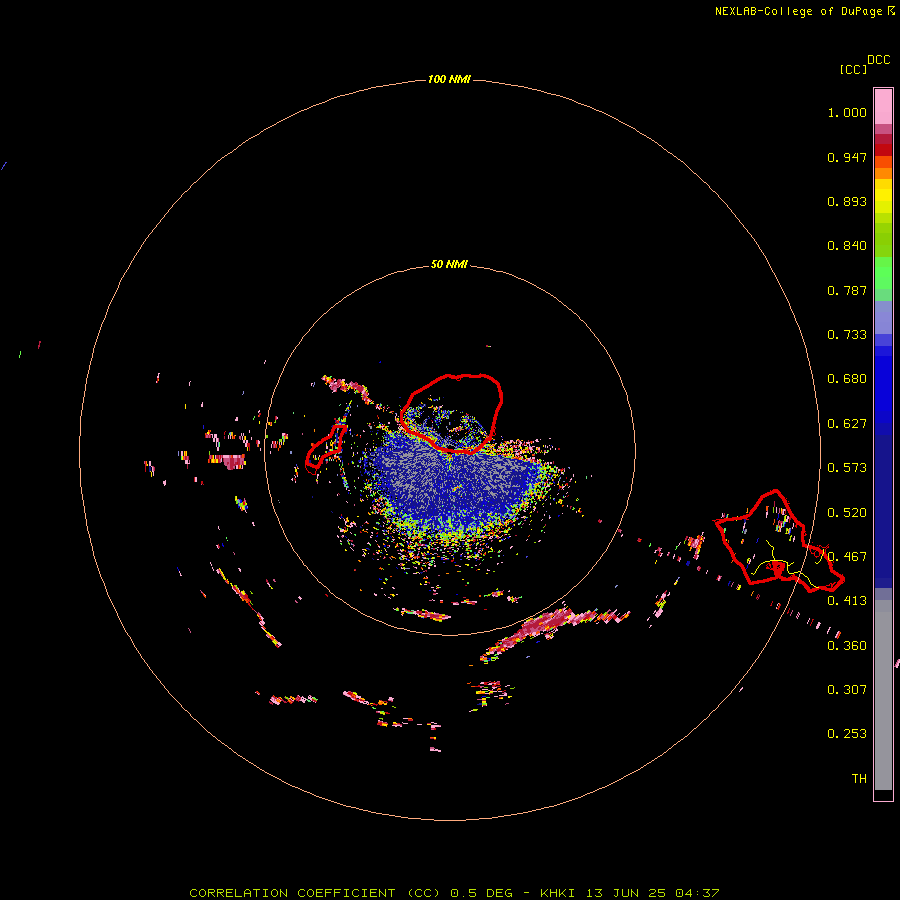Viewport: 900px width, 900px height.
Task: Click the large red-outlined island near radar center
Action: click(451, 413)
